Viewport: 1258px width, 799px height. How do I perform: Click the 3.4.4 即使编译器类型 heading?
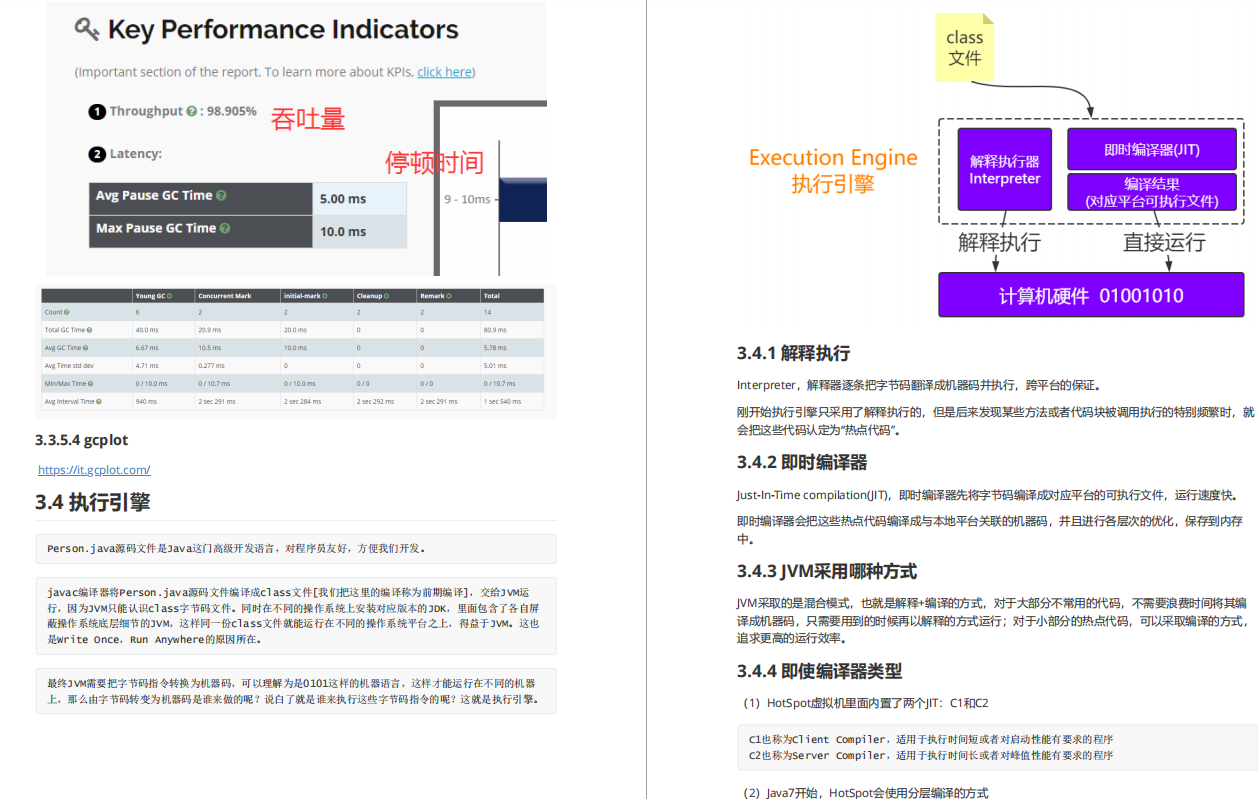(819, 671)
